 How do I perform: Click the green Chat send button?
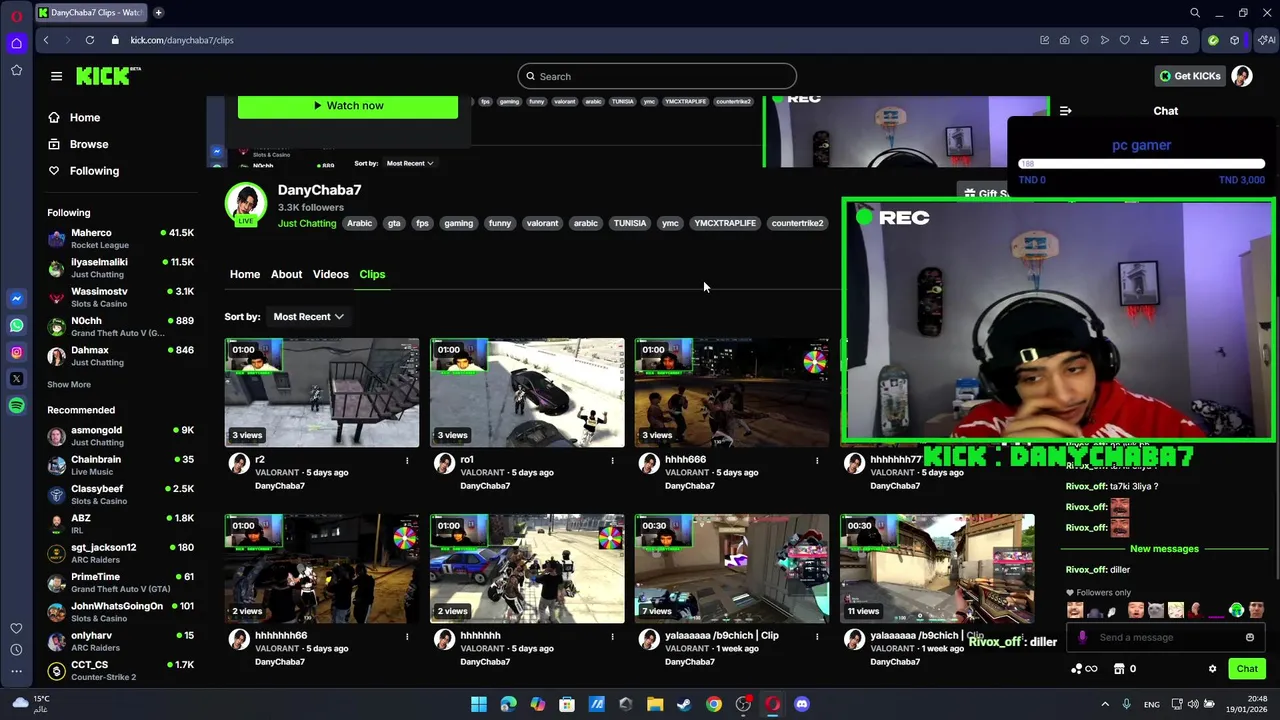click(1247, 669)
